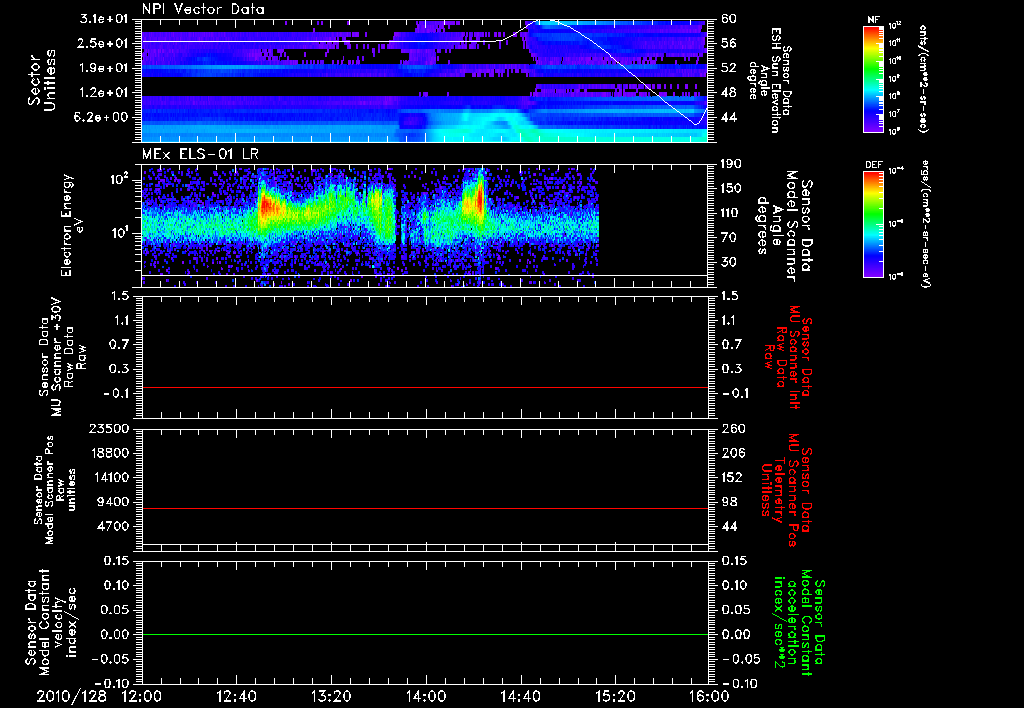Click the red line in the scanner position panel
Viewport: 1024px width, 708px height.
424,508
